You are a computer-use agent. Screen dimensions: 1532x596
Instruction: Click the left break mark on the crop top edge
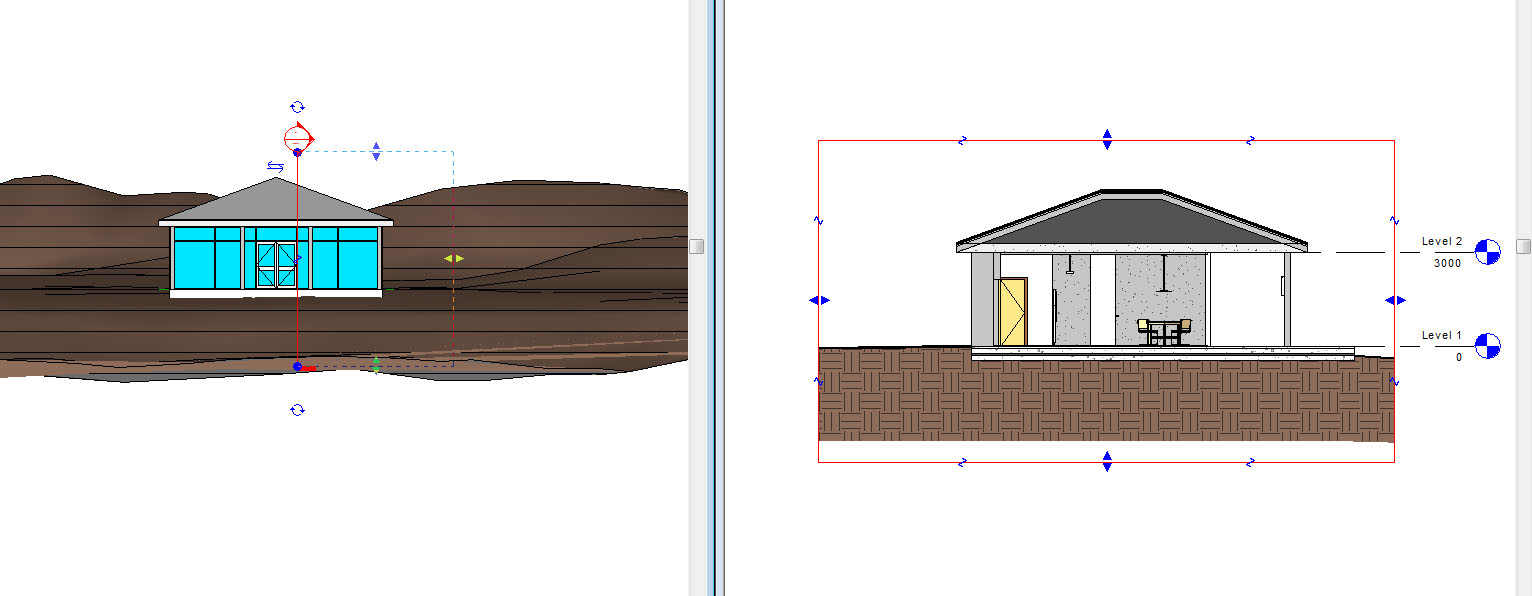pos(962,141)
